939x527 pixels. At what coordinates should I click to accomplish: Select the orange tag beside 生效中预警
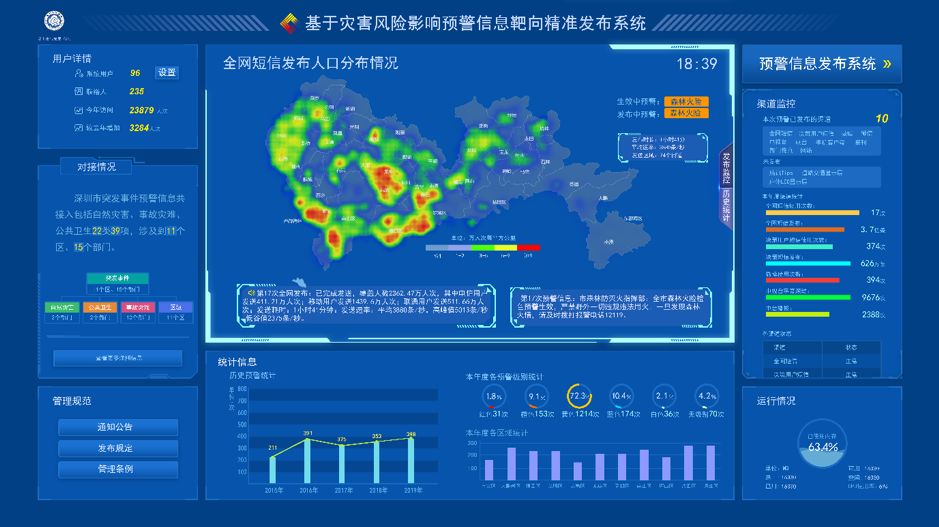686,101
